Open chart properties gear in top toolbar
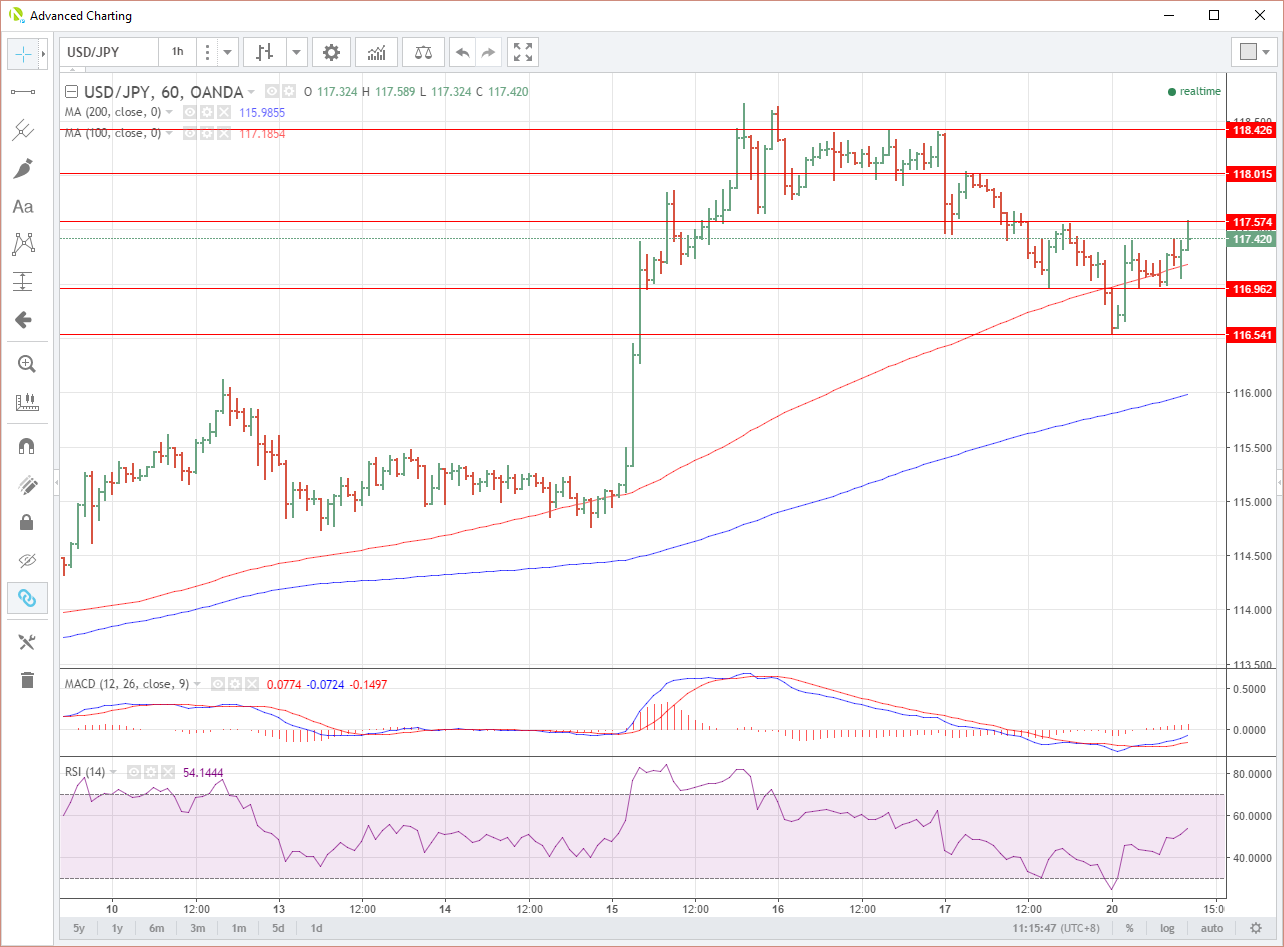 click(x=331, y=52)
